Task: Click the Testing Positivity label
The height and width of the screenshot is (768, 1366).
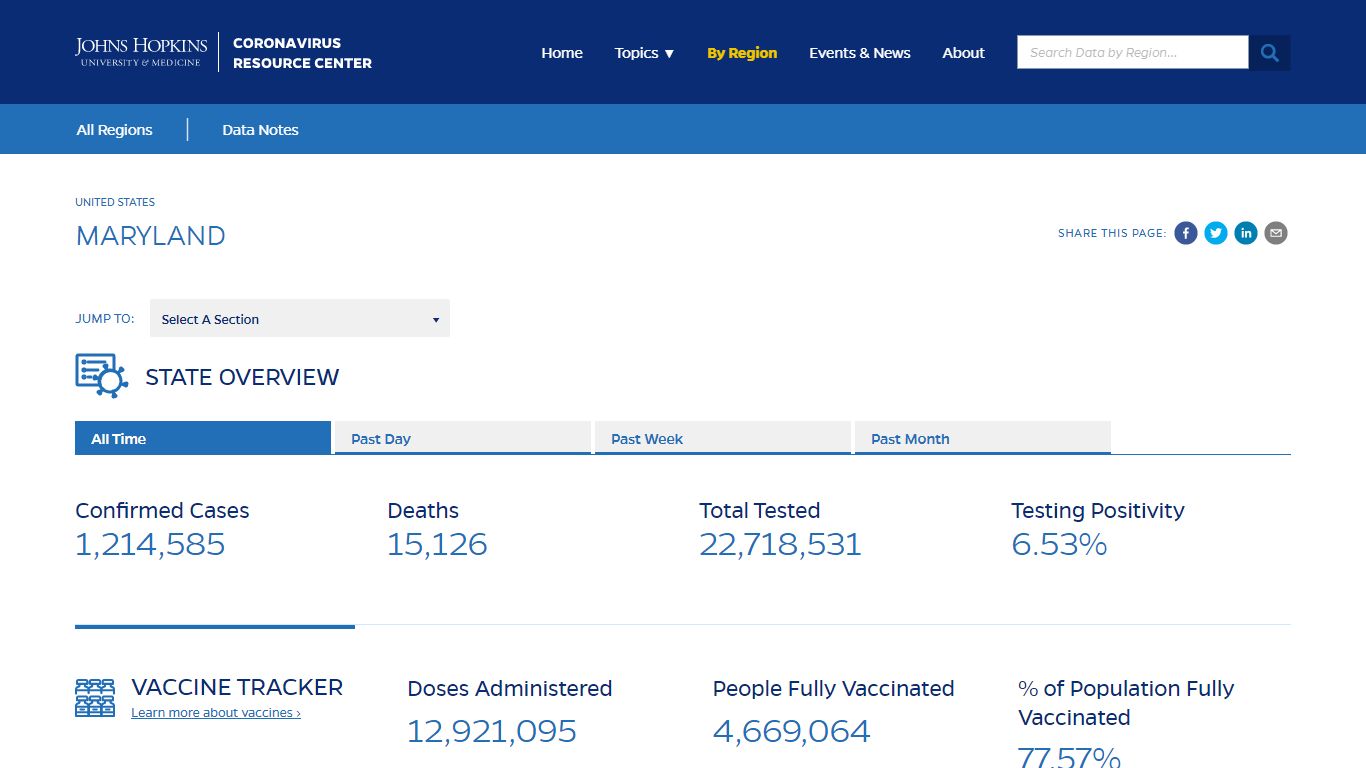Action: point(1098,511)
